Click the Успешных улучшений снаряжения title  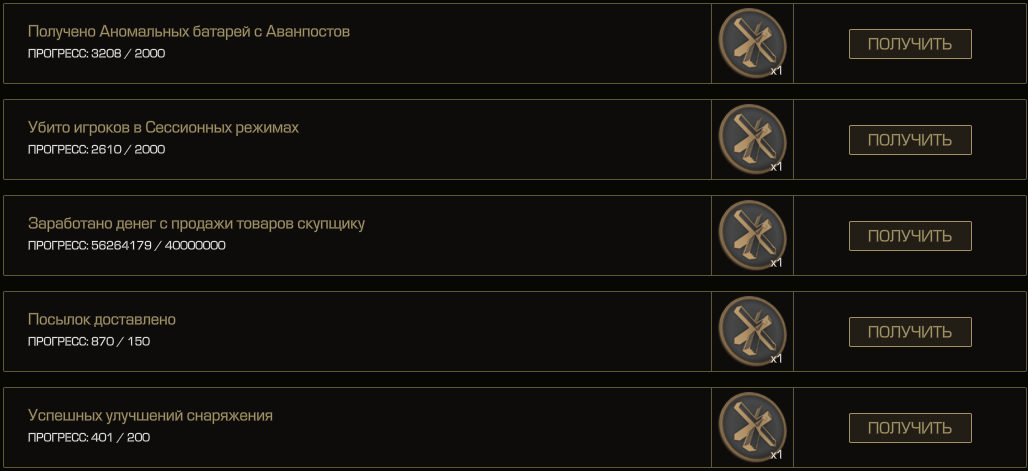150,415
